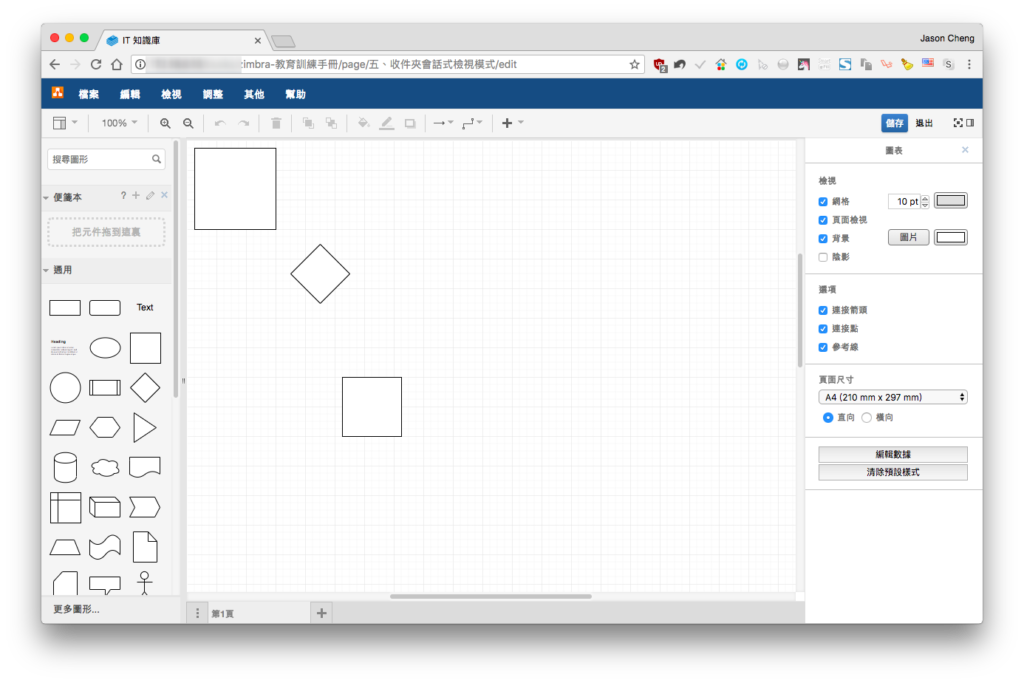Open the 幫助 help menu
The image size is (1024, 683).
(x=295, y=94)
